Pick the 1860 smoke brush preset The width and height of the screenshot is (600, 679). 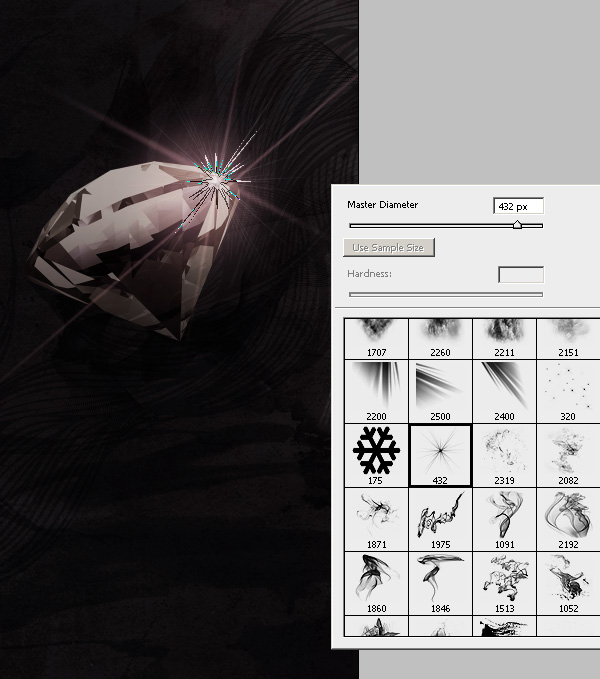pos(376,584)
